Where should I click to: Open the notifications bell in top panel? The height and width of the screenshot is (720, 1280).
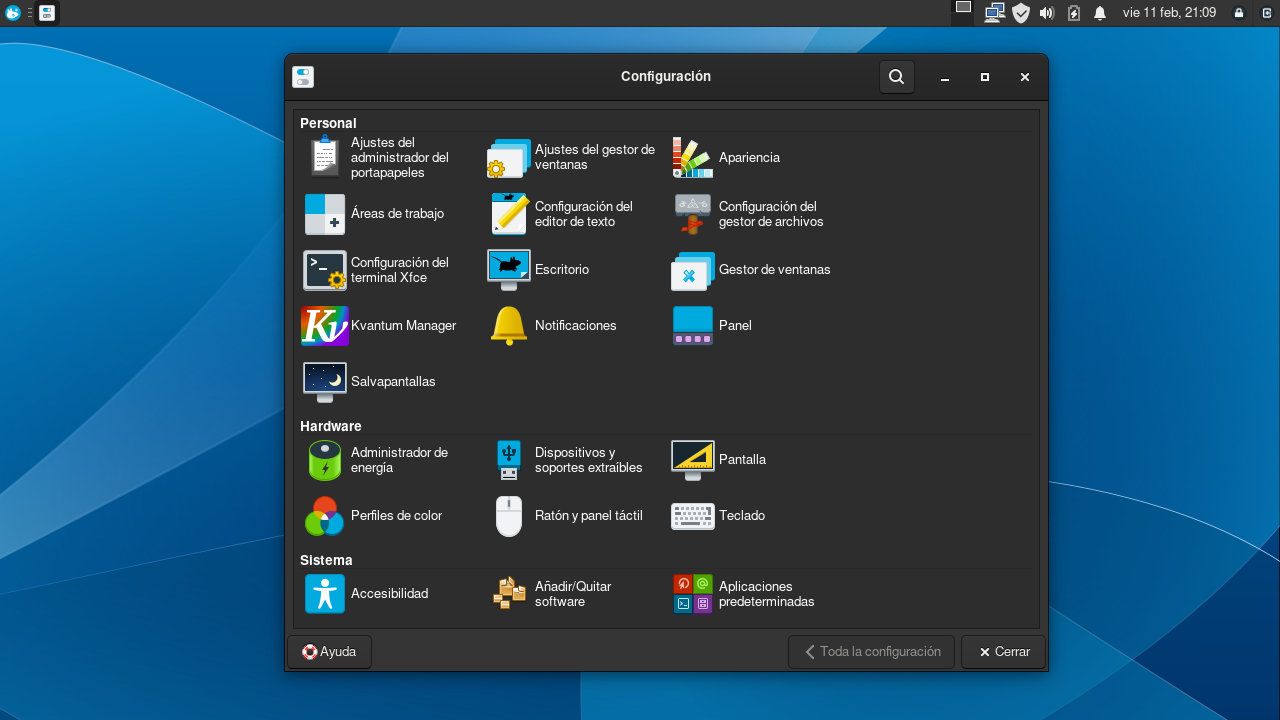[1100, 13]
